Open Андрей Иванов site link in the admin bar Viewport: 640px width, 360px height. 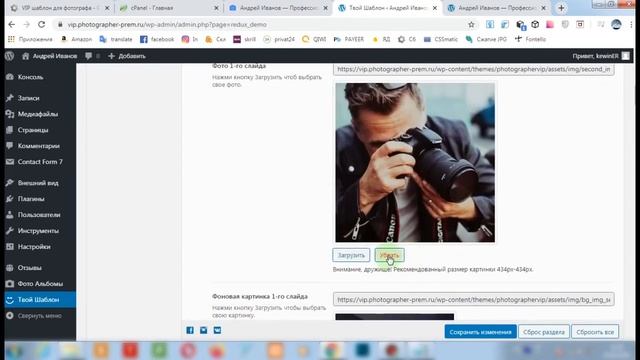click(x=49, y=56)
